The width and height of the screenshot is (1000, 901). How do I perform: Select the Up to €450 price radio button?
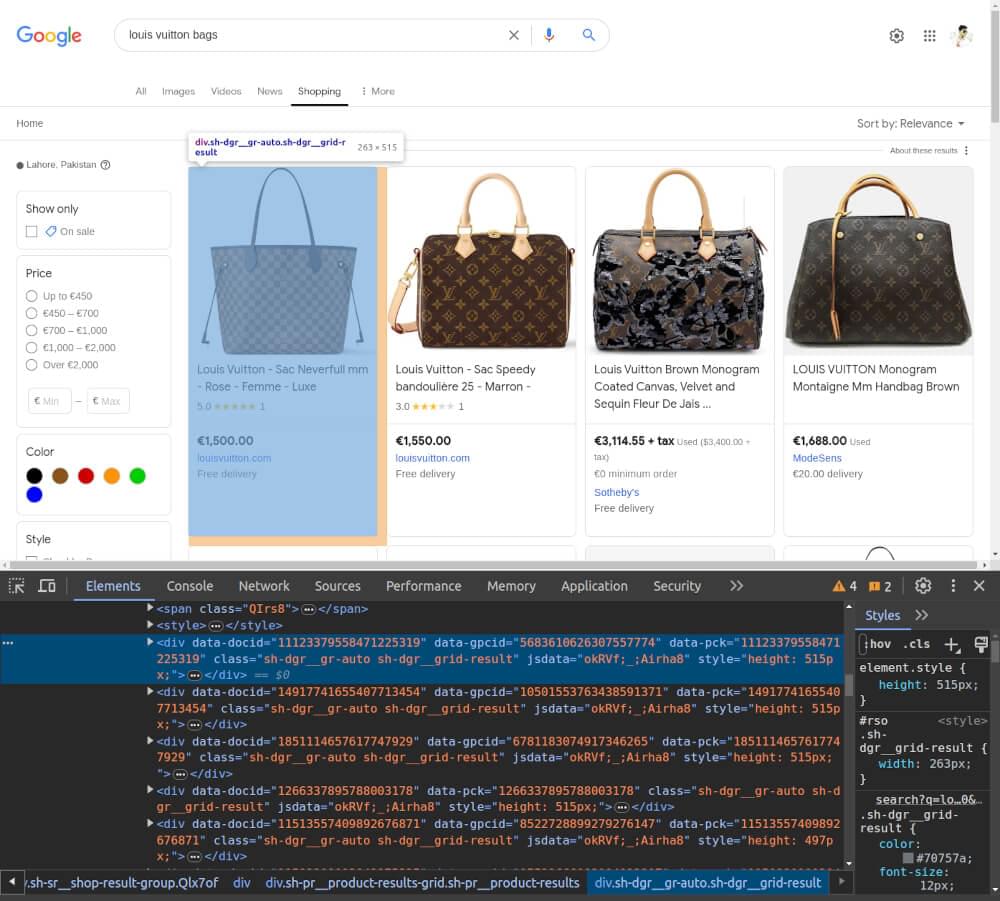[31, 295]
